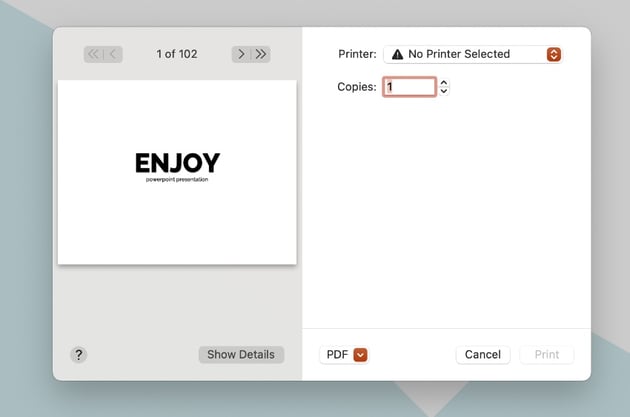This screenshot has height=417, width=630.
Task: Click the PDF button label
Action: (337, 355)
